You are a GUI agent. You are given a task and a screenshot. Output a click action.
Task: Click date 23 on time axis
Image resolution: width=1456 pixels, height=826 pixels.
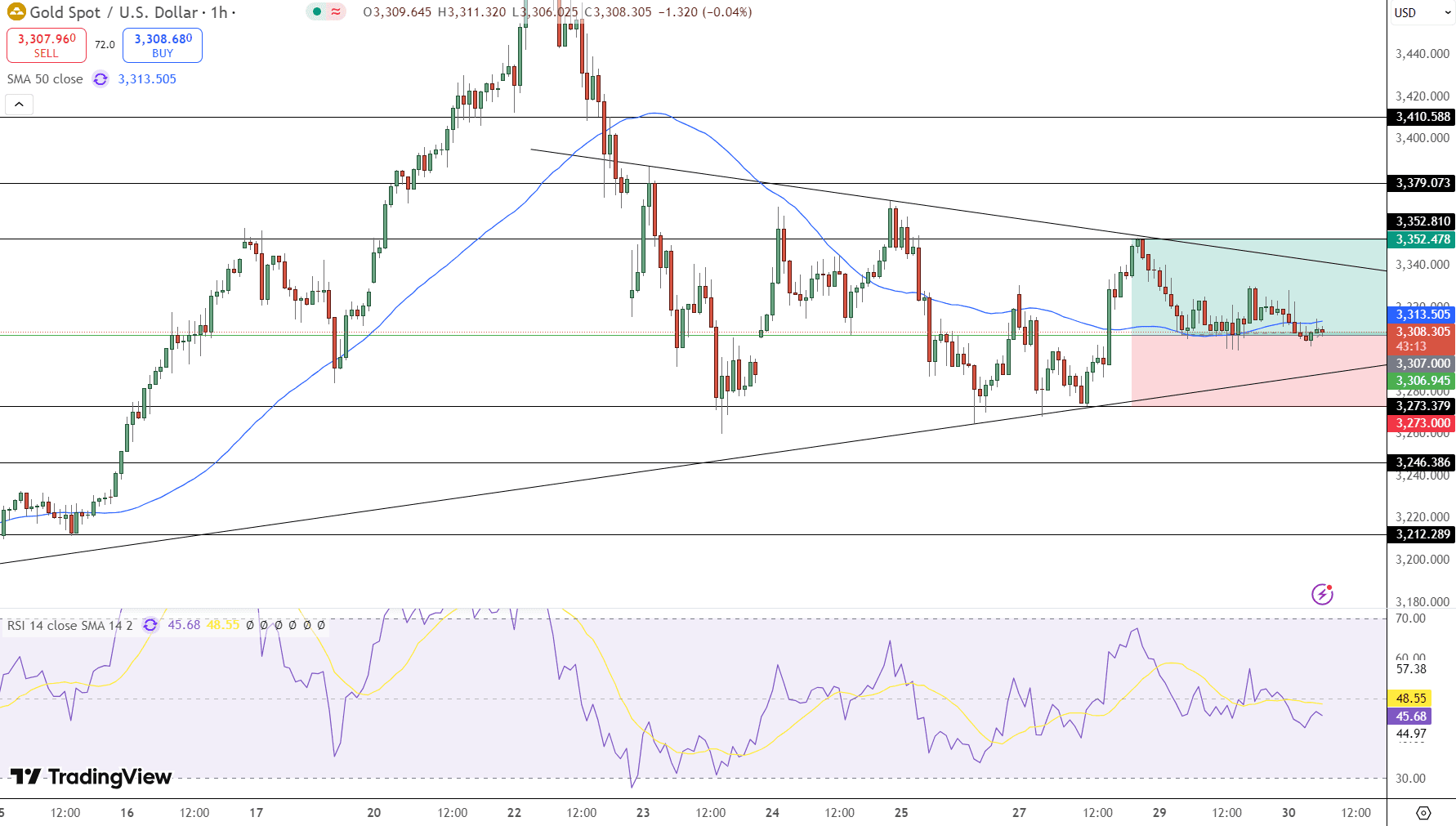coord(643,813)
